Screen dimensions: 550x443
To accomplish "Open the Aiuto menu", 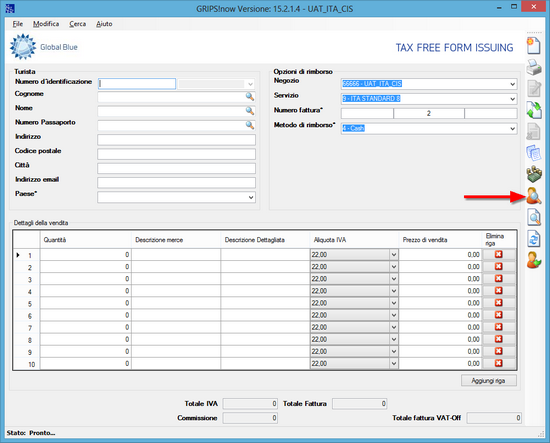I will [104, 24].
